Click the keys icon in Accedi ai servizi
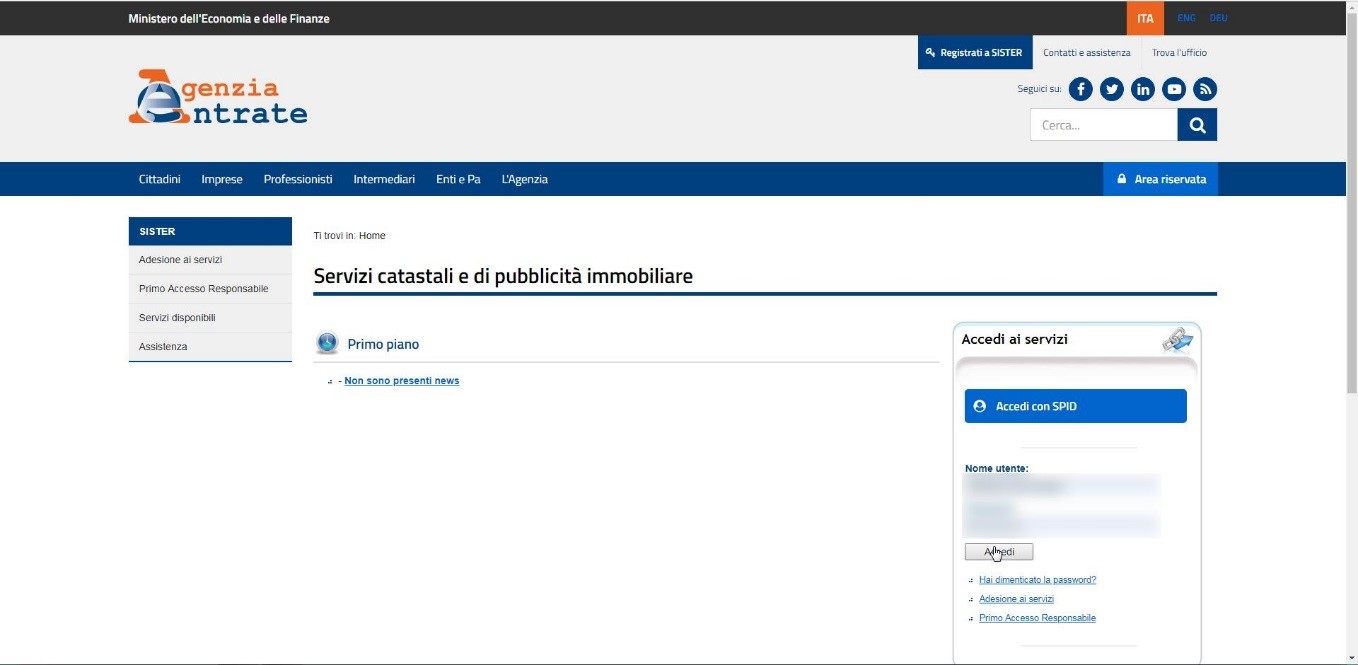Screen dimensions: 1358x665 1177,340
